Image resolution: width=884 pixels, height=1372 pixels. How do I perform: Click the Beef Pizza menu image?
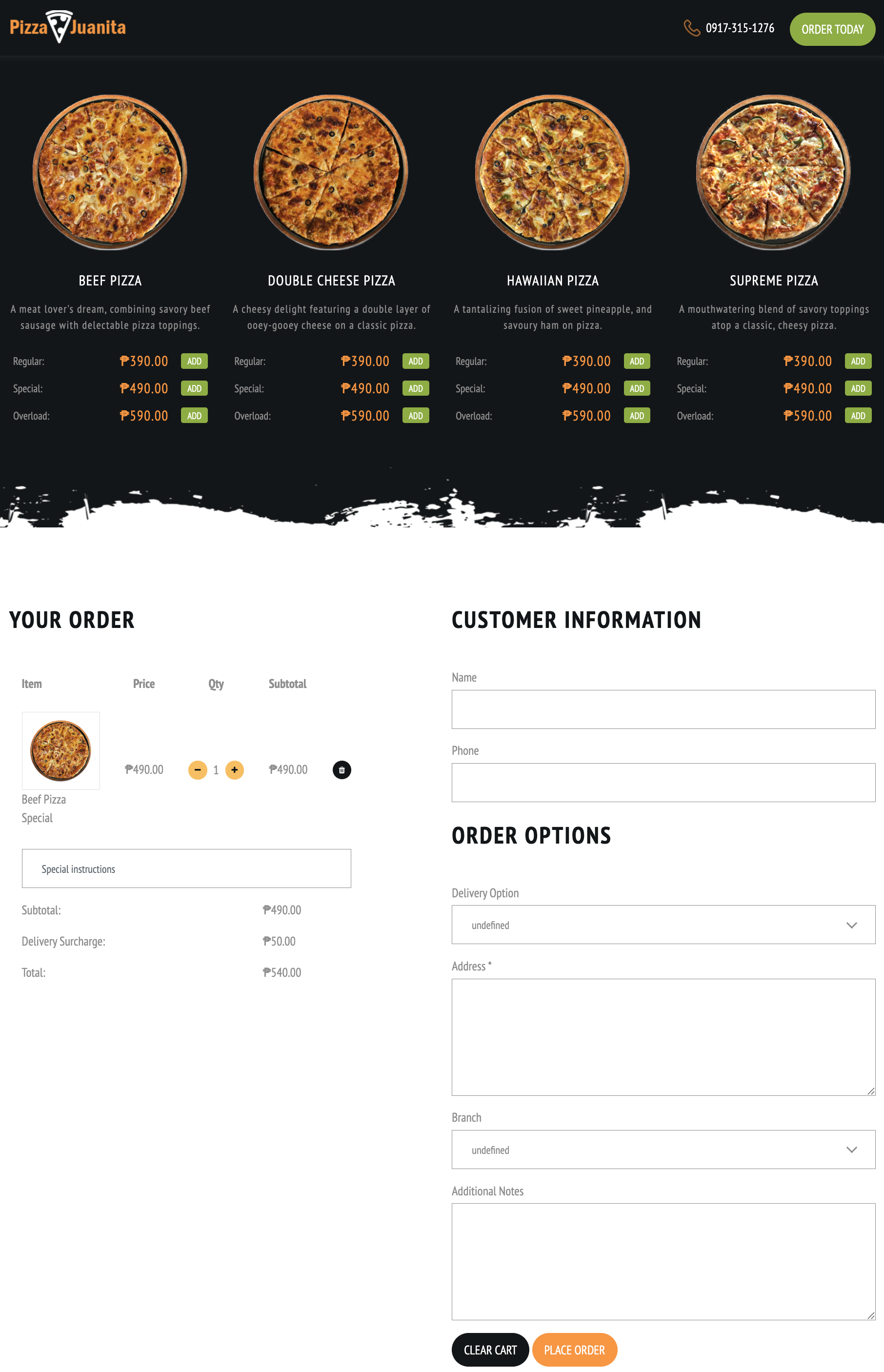pyautogui.click(x=110, y=172)
